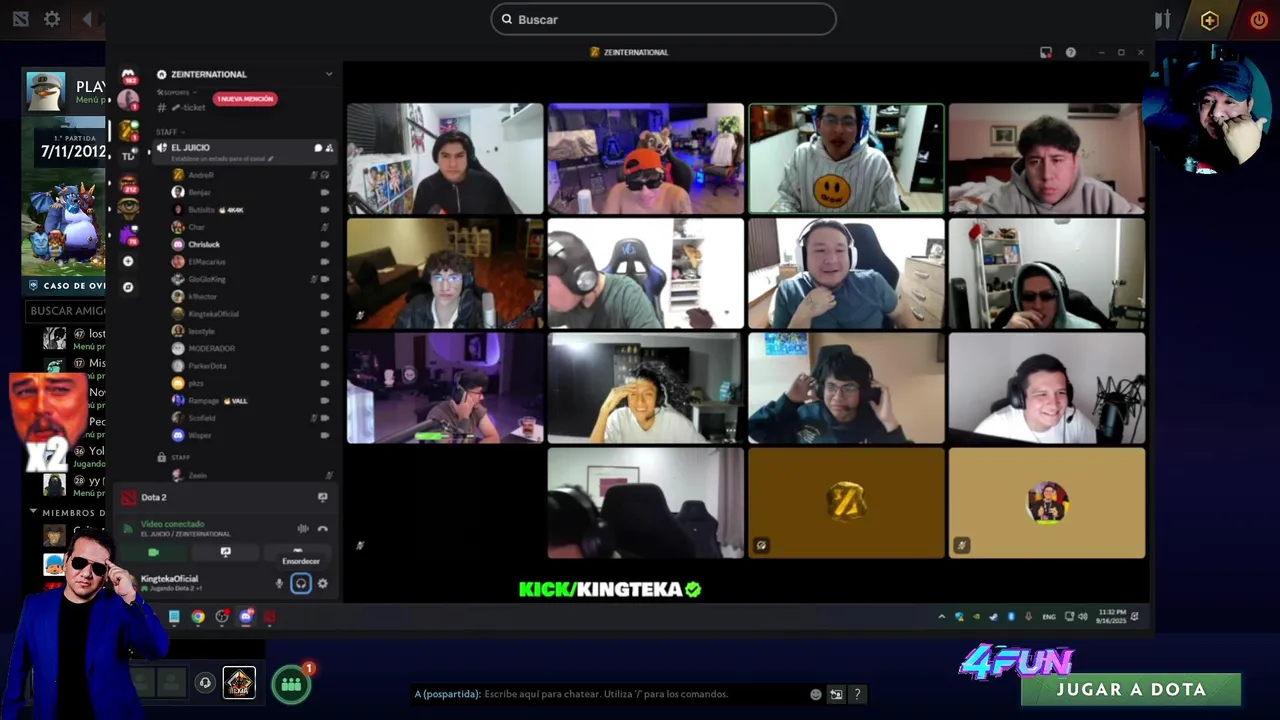Image resolution: width=1280 pixels, height=720 pixels.
Task: Click user ElMacarius in voice list
Action: coord(206,262)
